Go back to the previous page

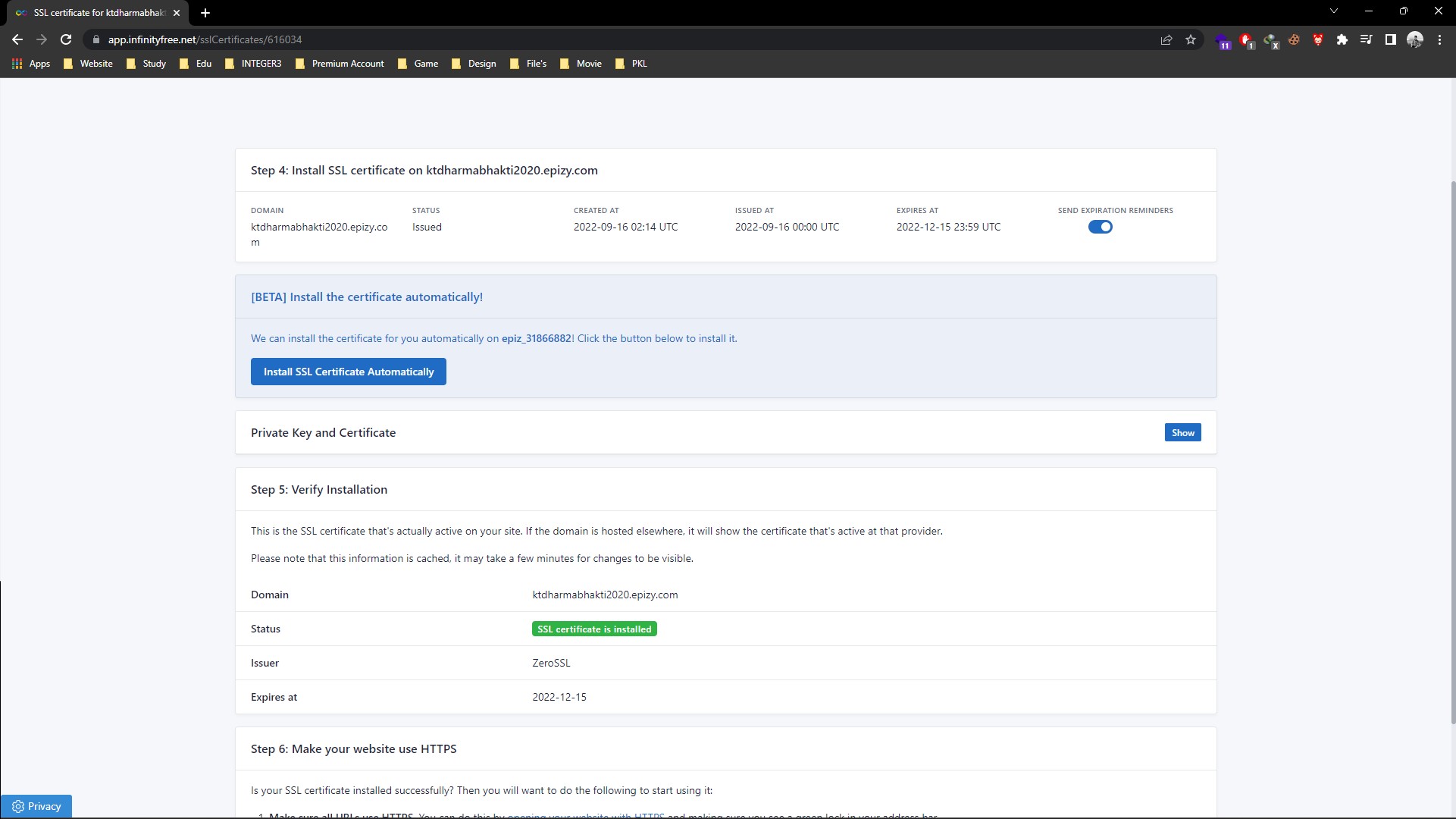coord(17,39)
